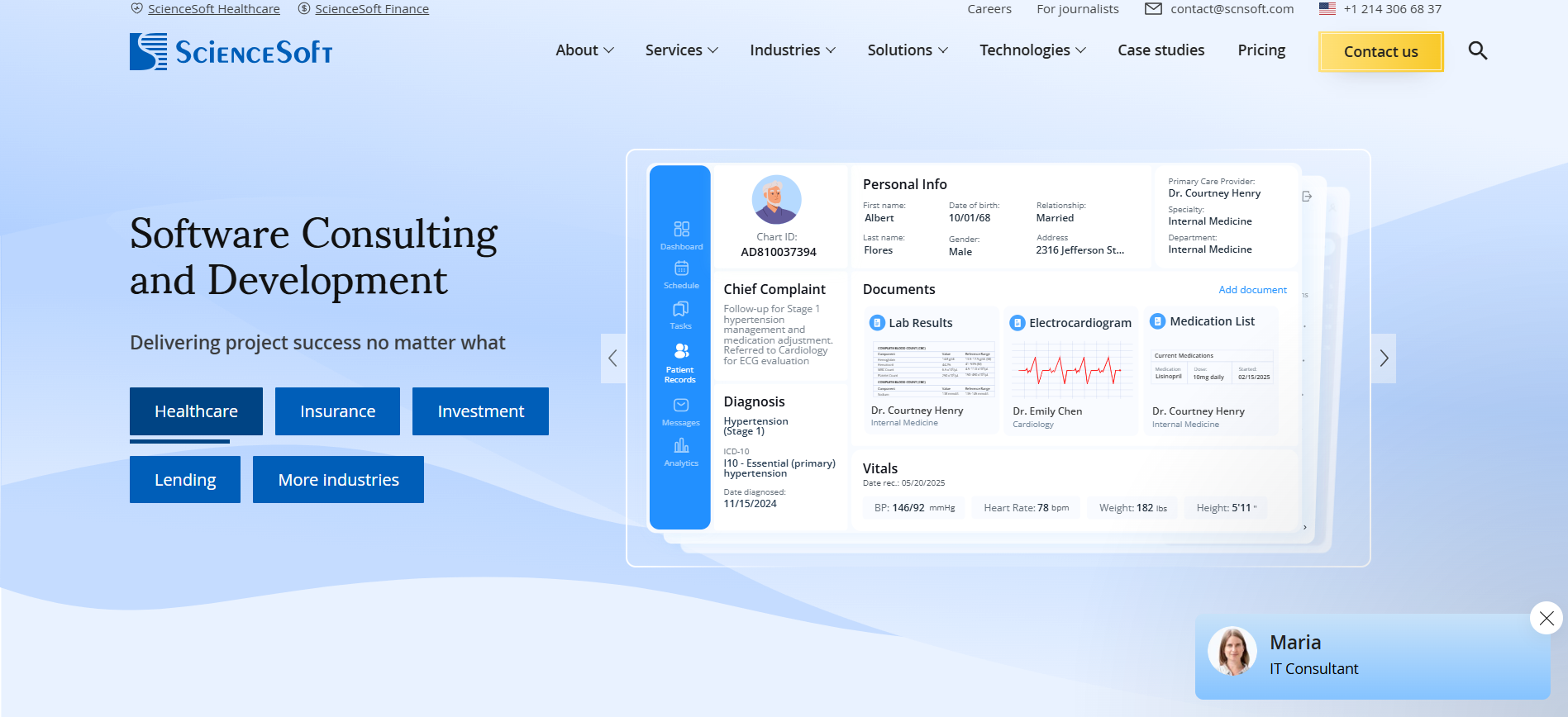Click the Lab Results document icon
This screenshot has width=1568, height=717.
coord(878,323)
